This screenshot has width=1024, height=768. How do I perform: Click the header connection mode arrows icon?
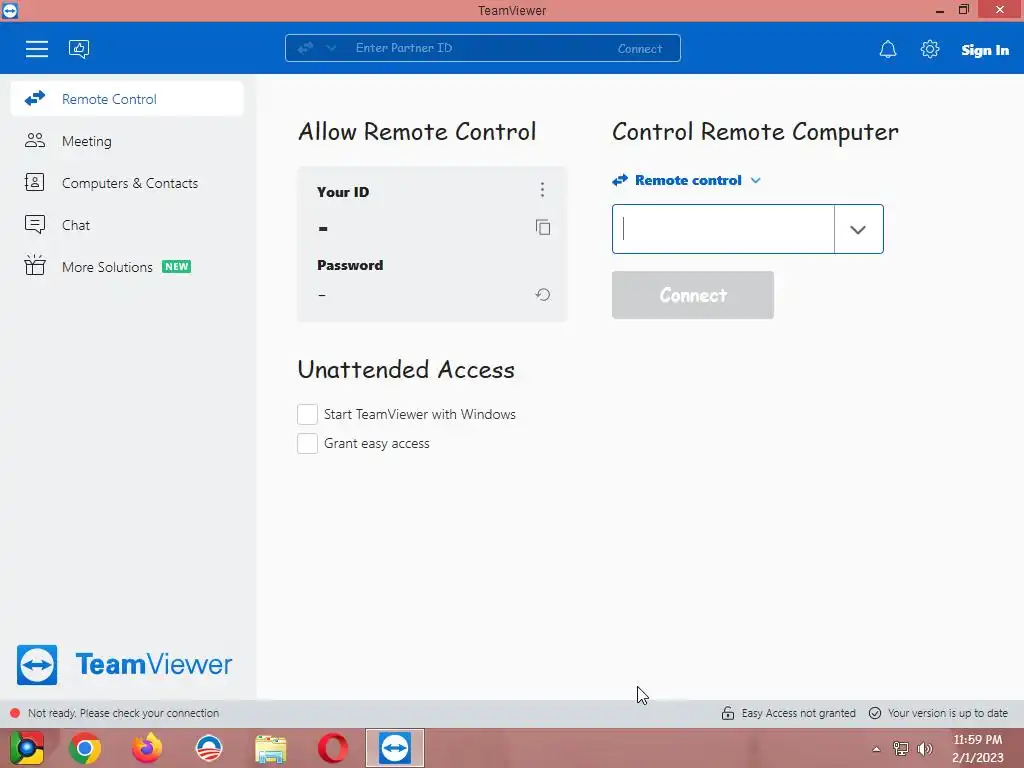[x=306, y=48]
